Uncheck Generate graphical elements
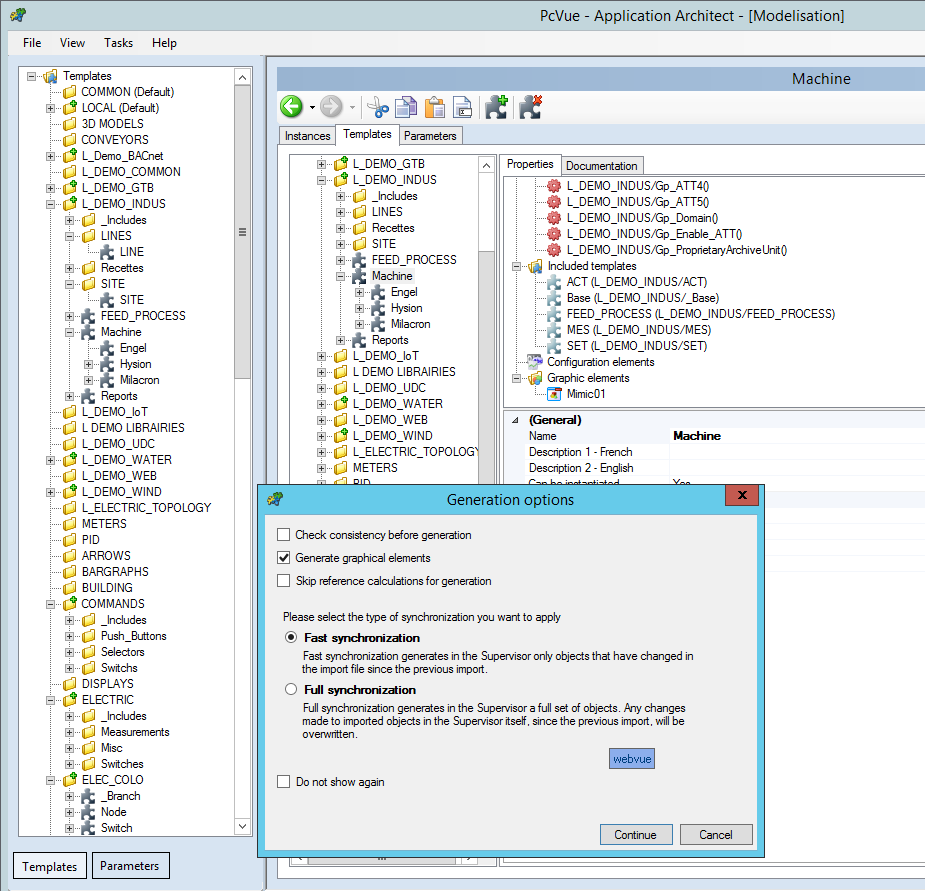 [284, 558]
